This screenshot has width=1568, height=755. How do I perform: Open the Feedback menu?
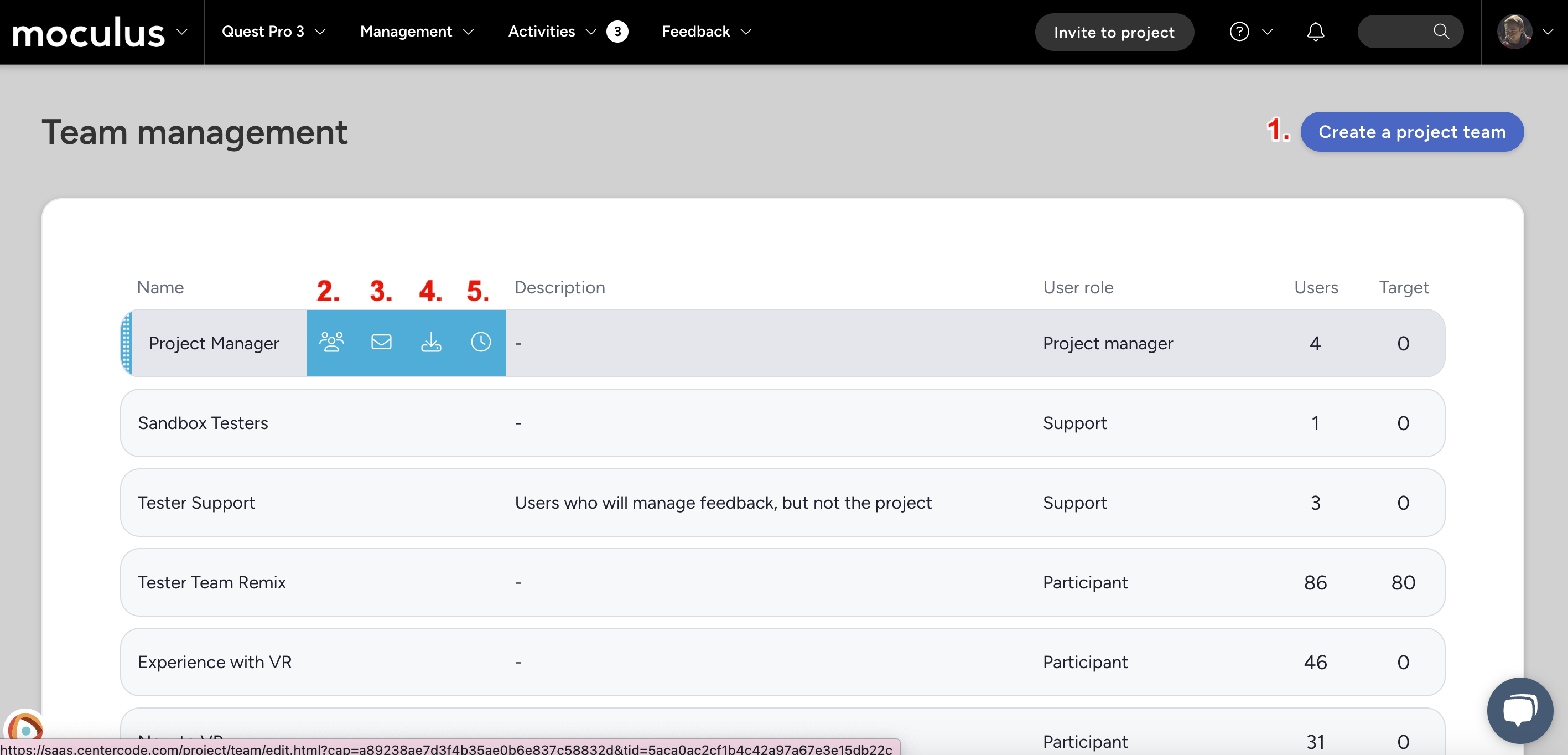695,32
